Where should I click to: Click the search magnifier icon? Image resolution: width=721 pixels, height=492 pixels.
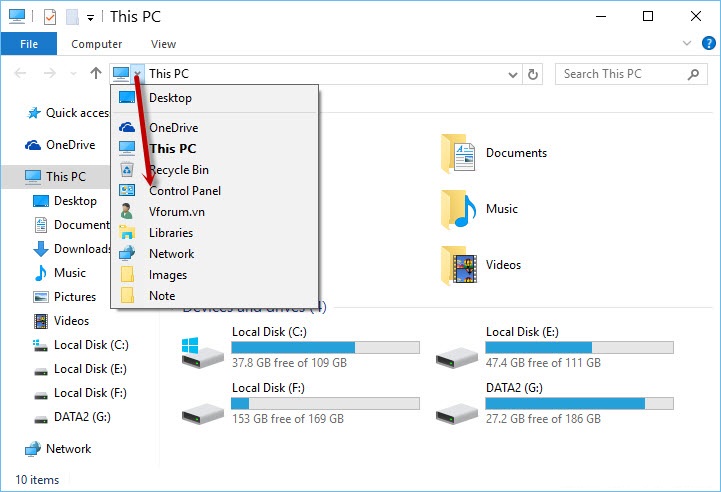click(693, 74)
